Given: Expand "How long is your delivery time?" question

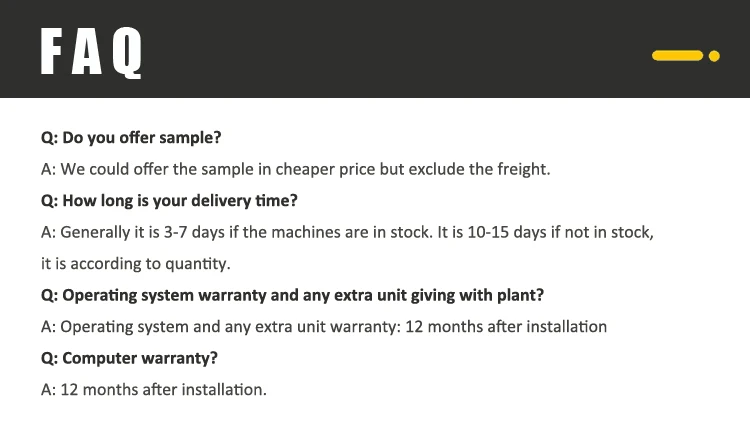Looking at the screenshot, I should [x=169, y=200].
